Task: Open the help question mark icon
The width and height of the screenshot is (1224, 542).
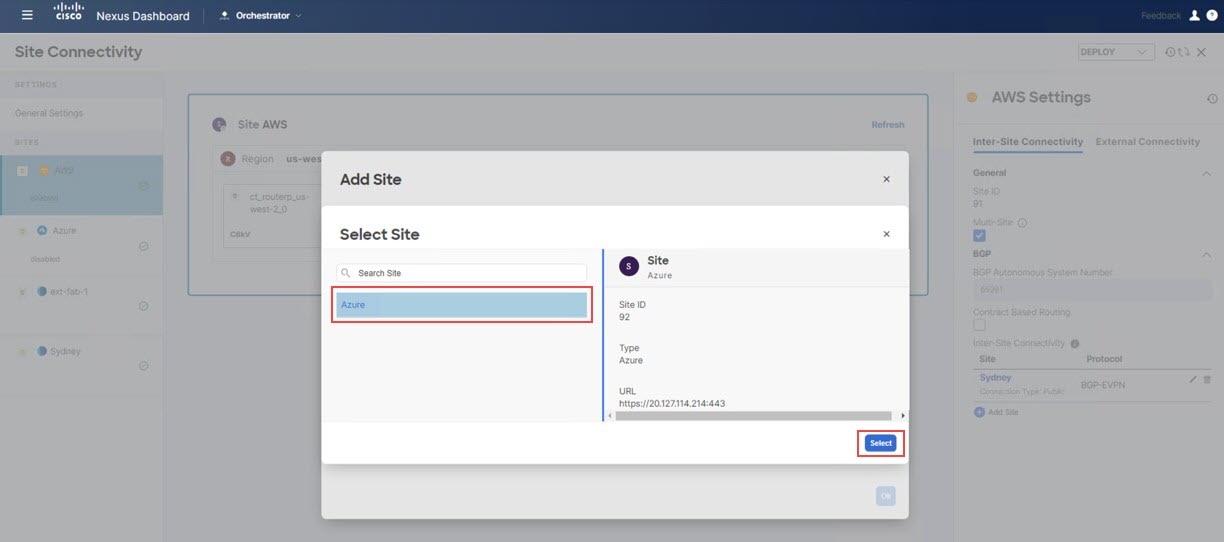Action: point(1211,15)
